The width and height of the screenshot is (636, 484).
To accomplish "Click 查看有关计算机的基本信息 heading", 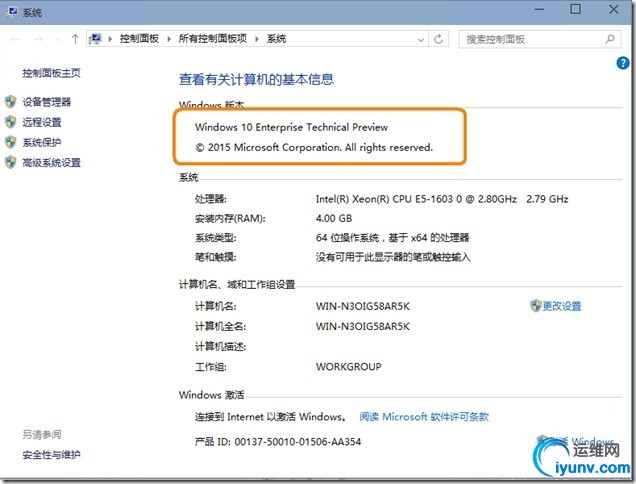I will tap(256, 79).
